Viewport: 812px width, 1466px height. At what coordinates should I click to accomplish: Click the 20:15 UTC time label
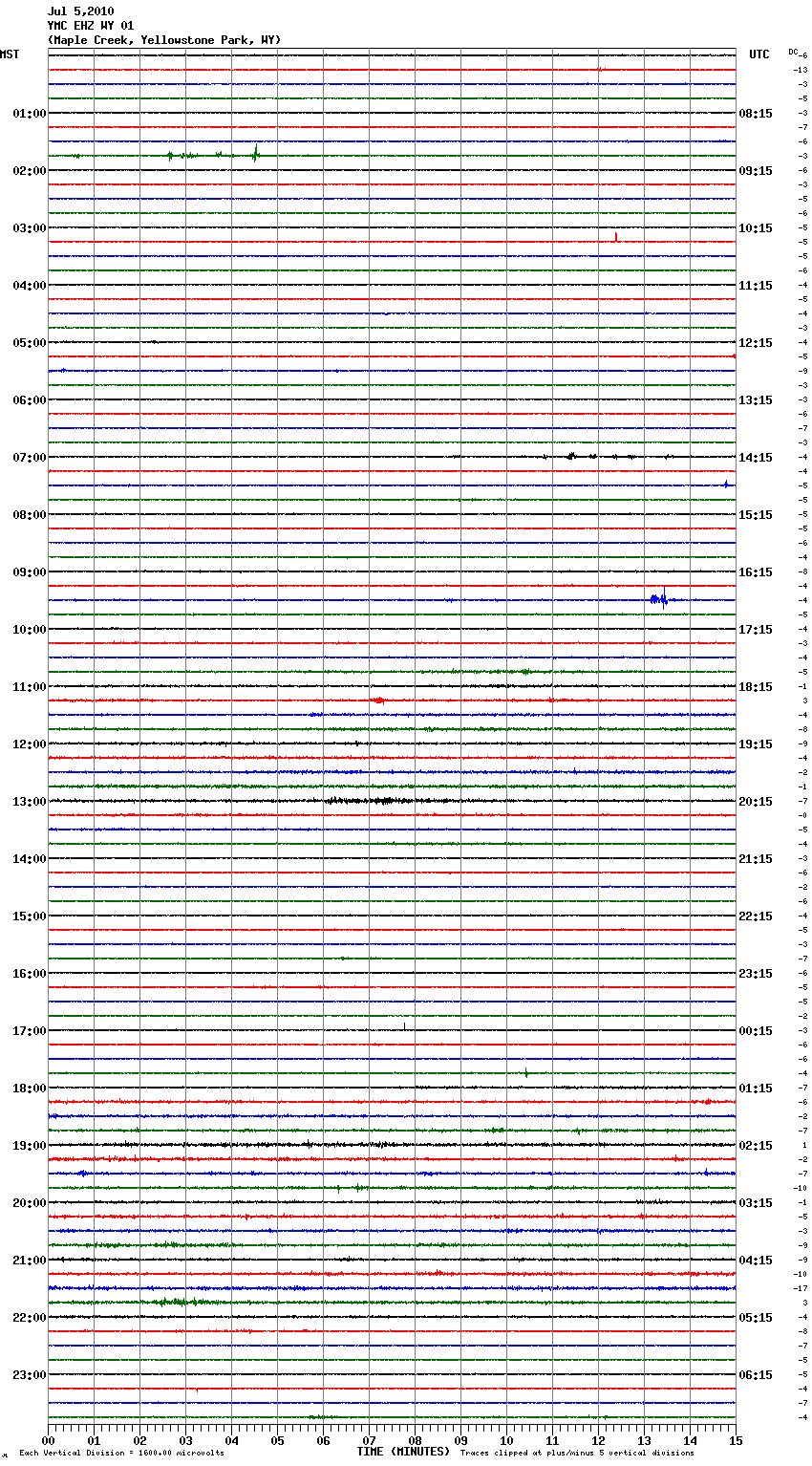tap(756, 802)
